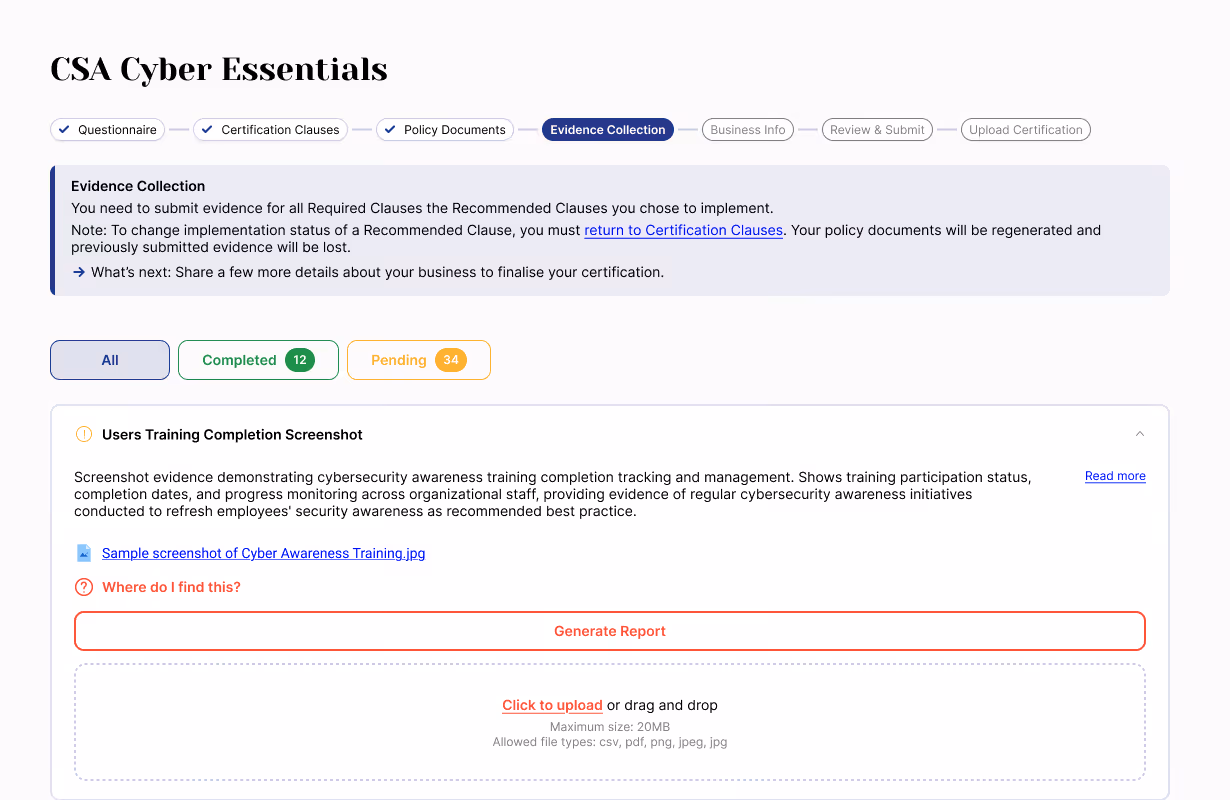Screen dimensions: 1230x800
Task: Expand the description via Read more
Action: [x=1115, y=476]
